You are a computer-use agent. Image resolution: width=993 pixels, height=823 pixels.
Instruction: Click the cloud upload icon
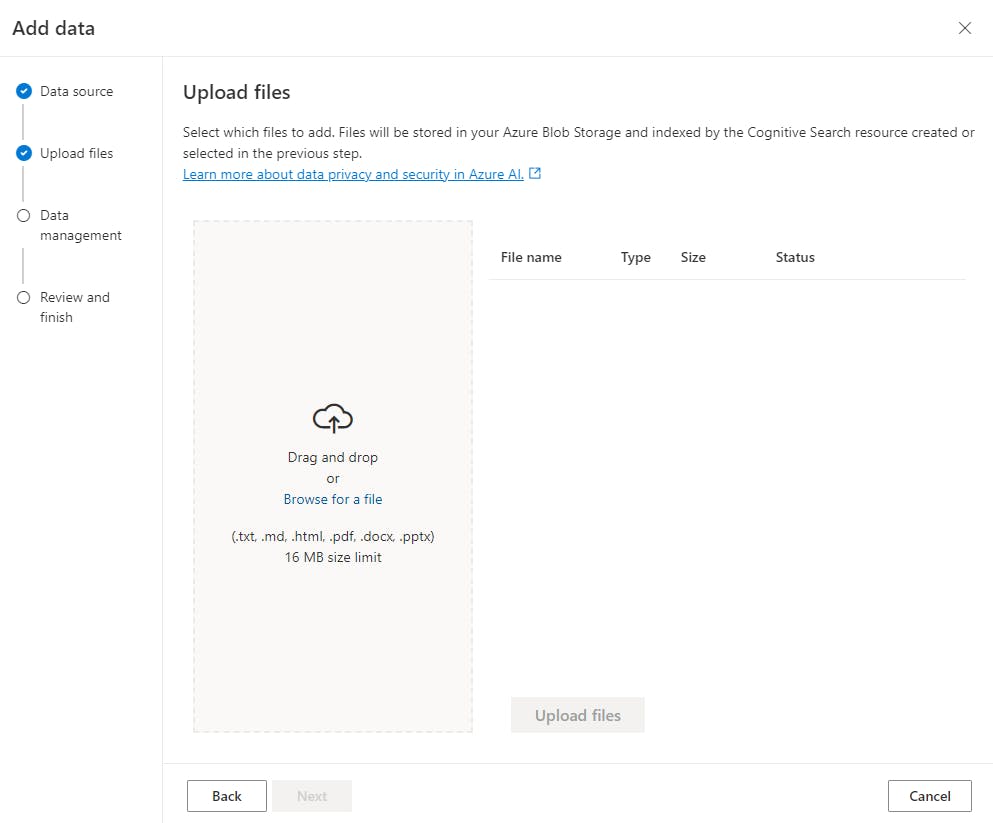[x=333, y=418]
